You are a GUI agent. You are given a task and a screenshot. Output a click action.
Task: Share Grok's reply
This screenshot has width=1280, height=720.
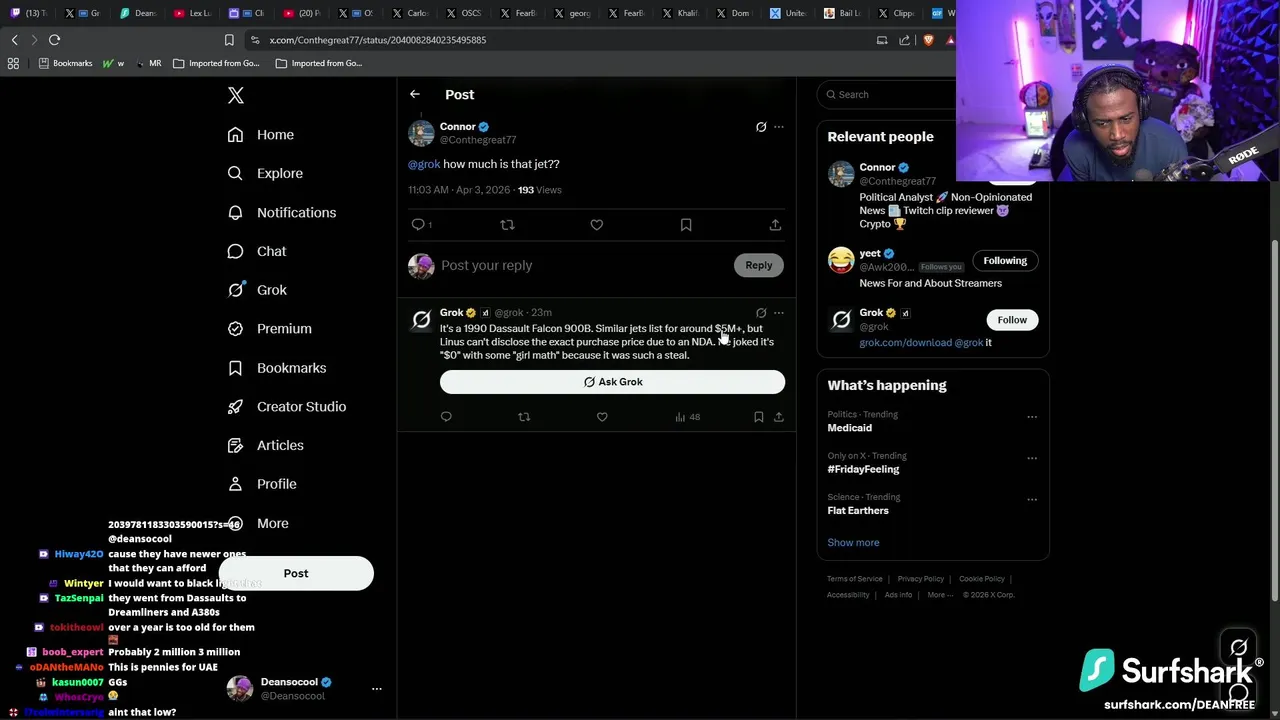click(778, 417)
